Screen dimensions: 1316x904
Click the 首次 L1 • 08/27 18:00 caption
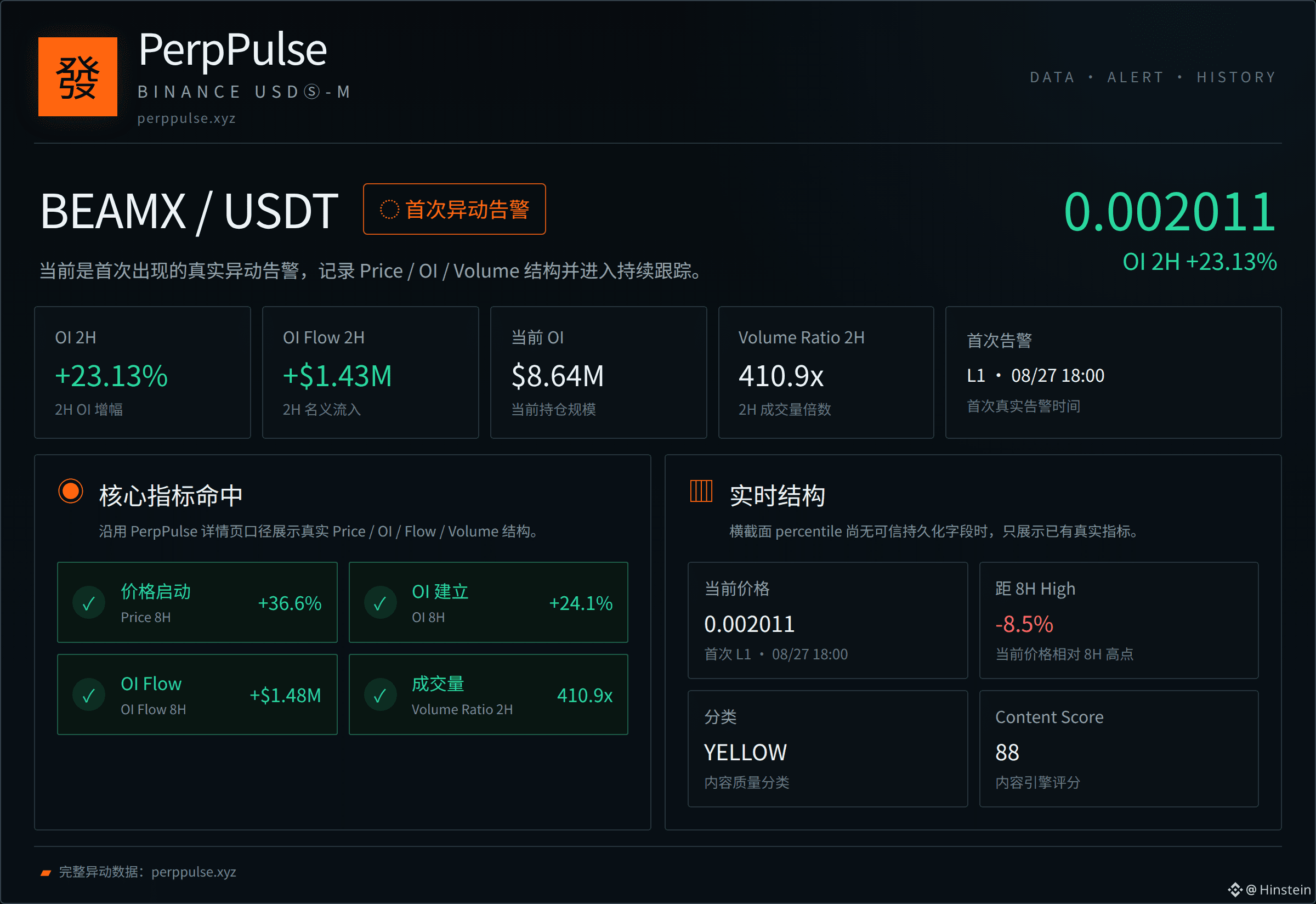click(776, 654)
